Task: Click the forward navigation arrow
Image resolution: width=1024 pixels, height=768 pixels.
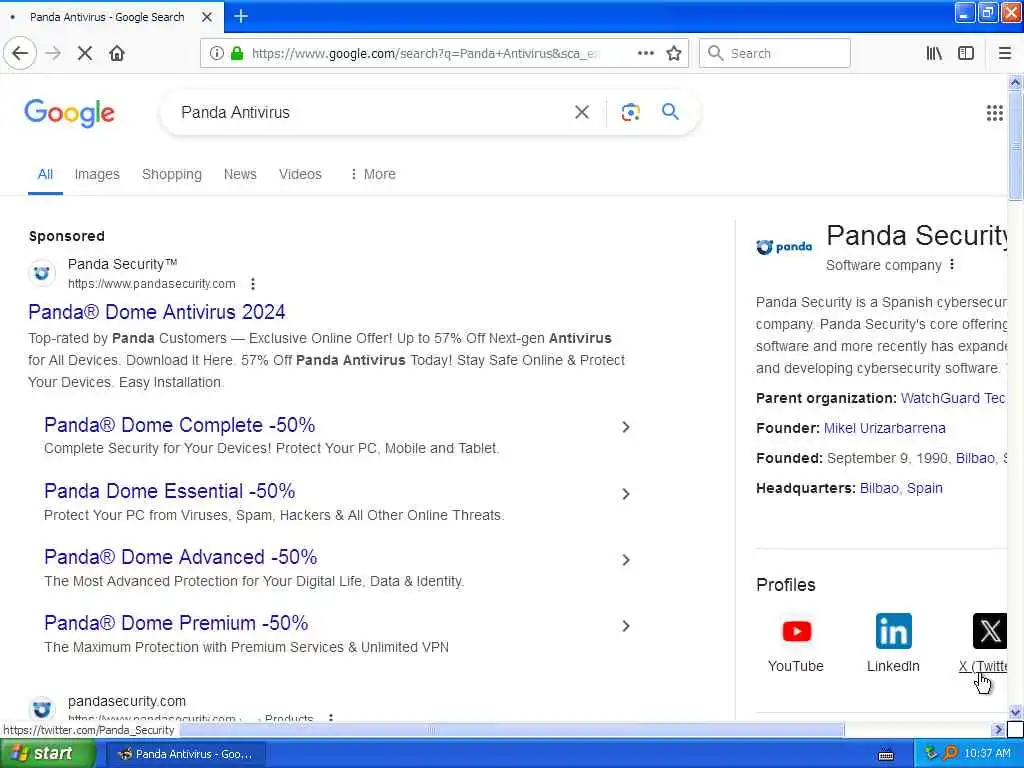Action: (x=53, y=54)
